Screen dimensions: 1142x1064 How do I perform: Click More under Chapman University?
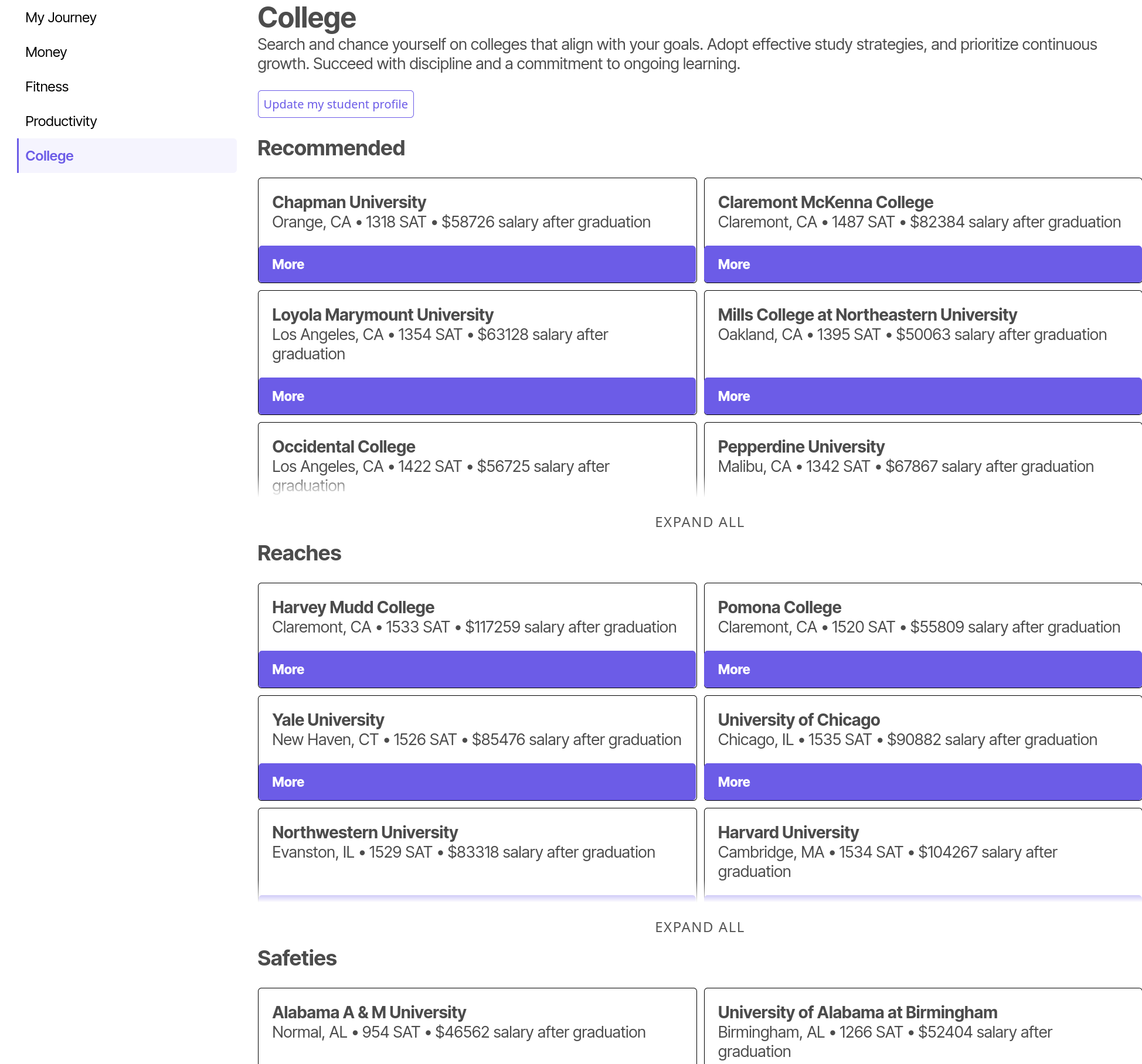pyautogui.click(x=477, y=264)
